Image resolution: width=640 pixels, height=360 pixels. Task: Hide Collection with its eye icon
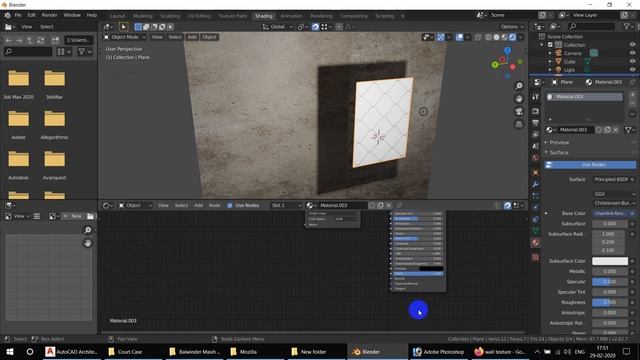pyautogui.click(x=632, y=45)
